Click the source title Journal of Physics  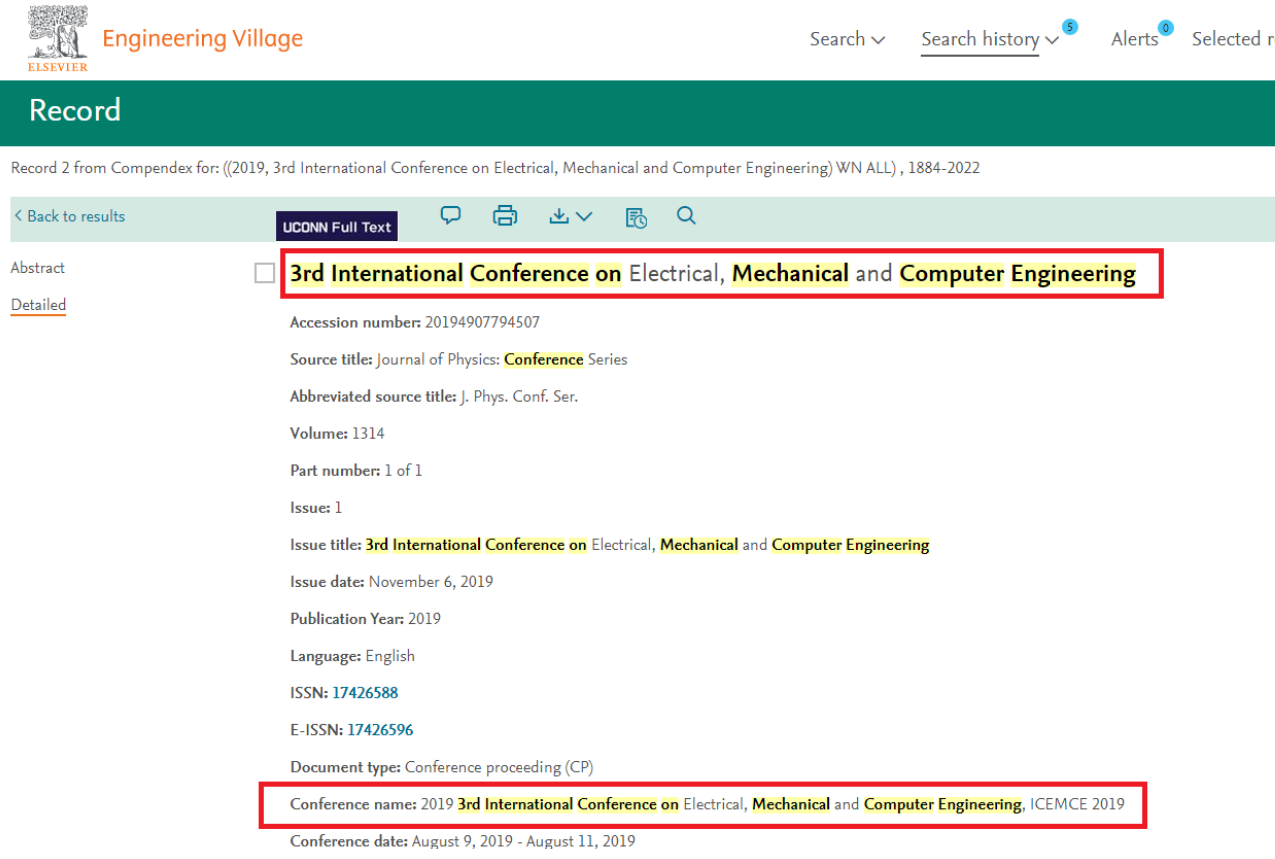[x=502, y=359]
